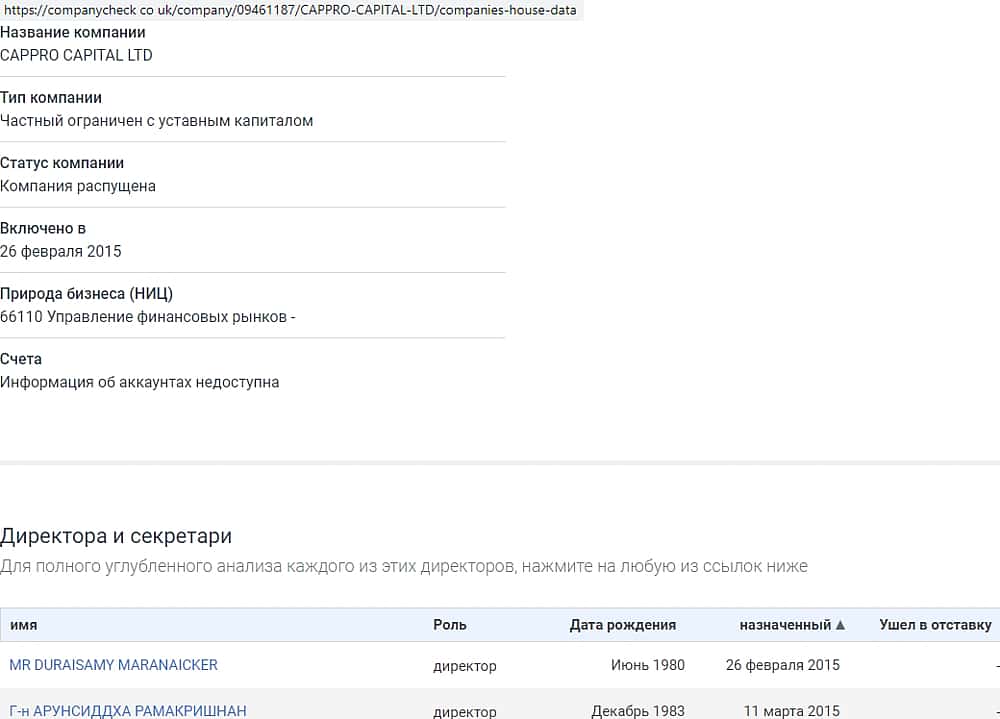Click the "Ушел в отставку" column header
The image size is (1000, 719).
pyautogui.click(x=935, y=625)
